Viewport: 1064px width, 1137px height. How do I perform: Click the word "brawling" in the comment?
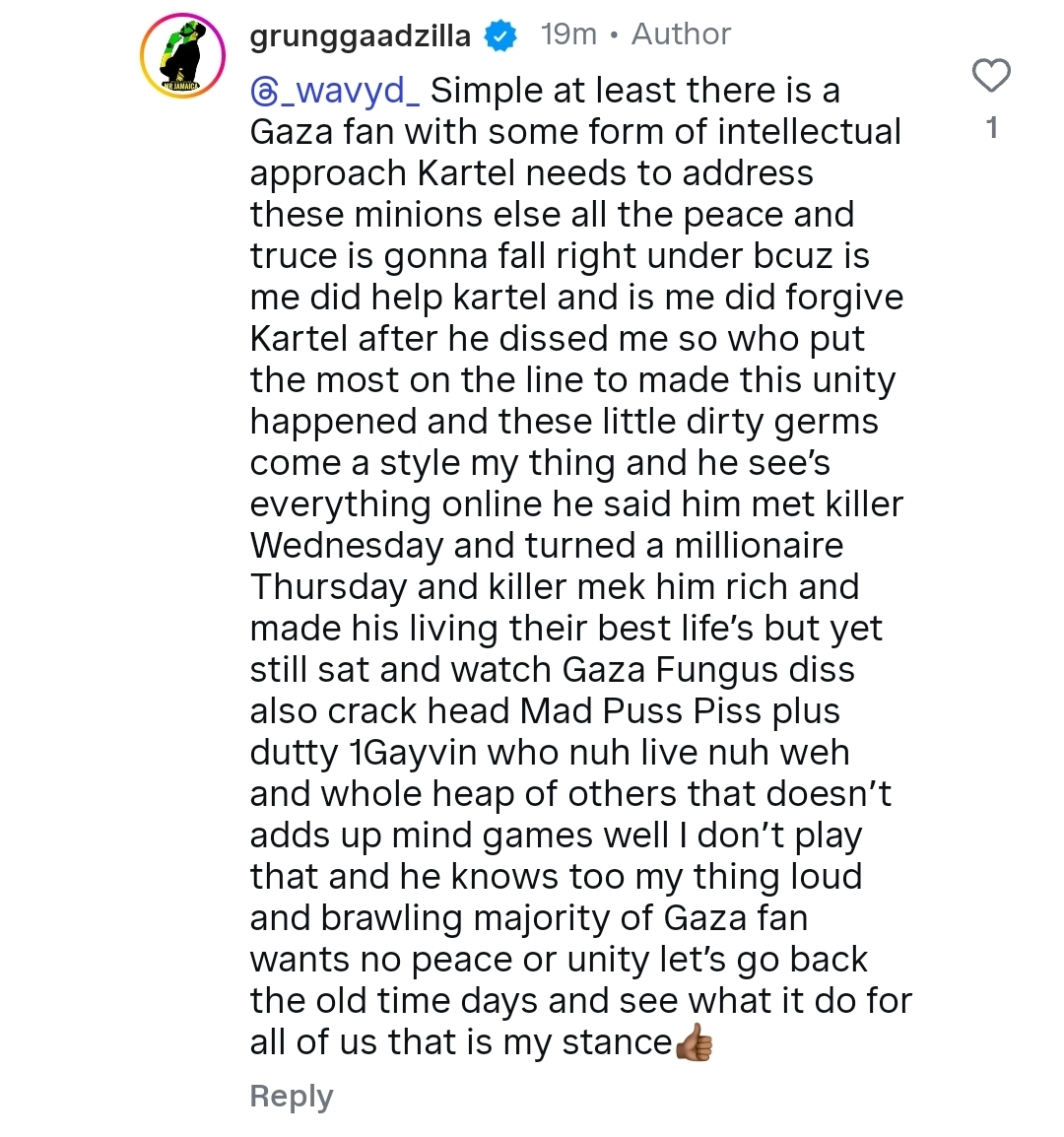(392, 918)
